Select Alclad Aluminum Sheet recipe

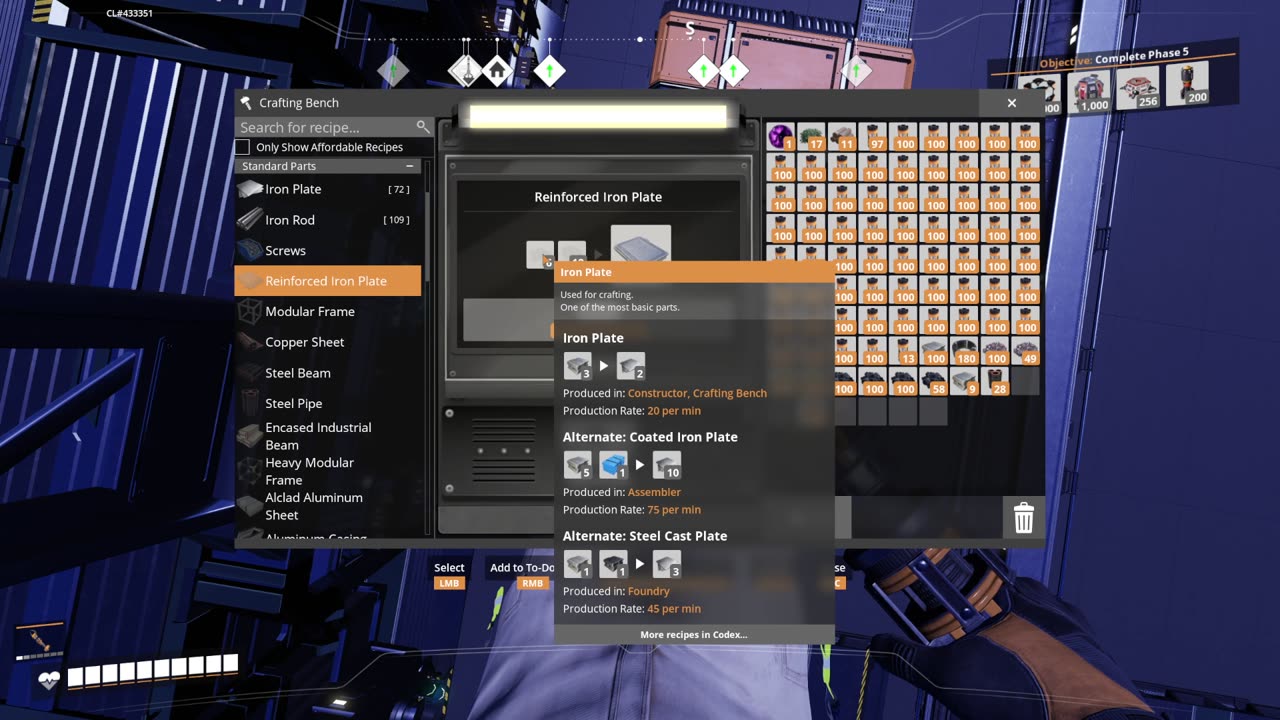point(327,506)
